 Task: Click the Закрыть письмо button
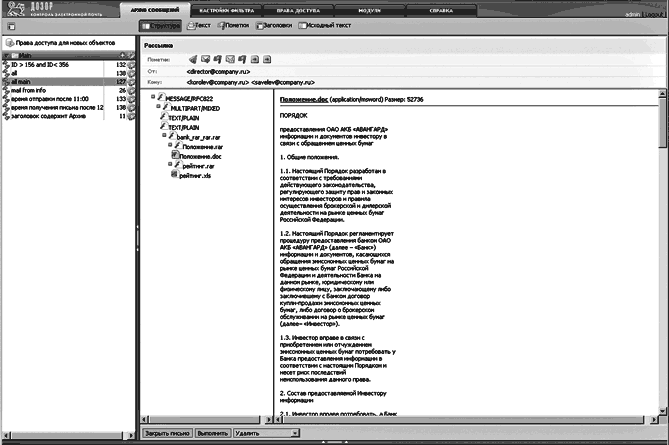click(x=167, y=433)
